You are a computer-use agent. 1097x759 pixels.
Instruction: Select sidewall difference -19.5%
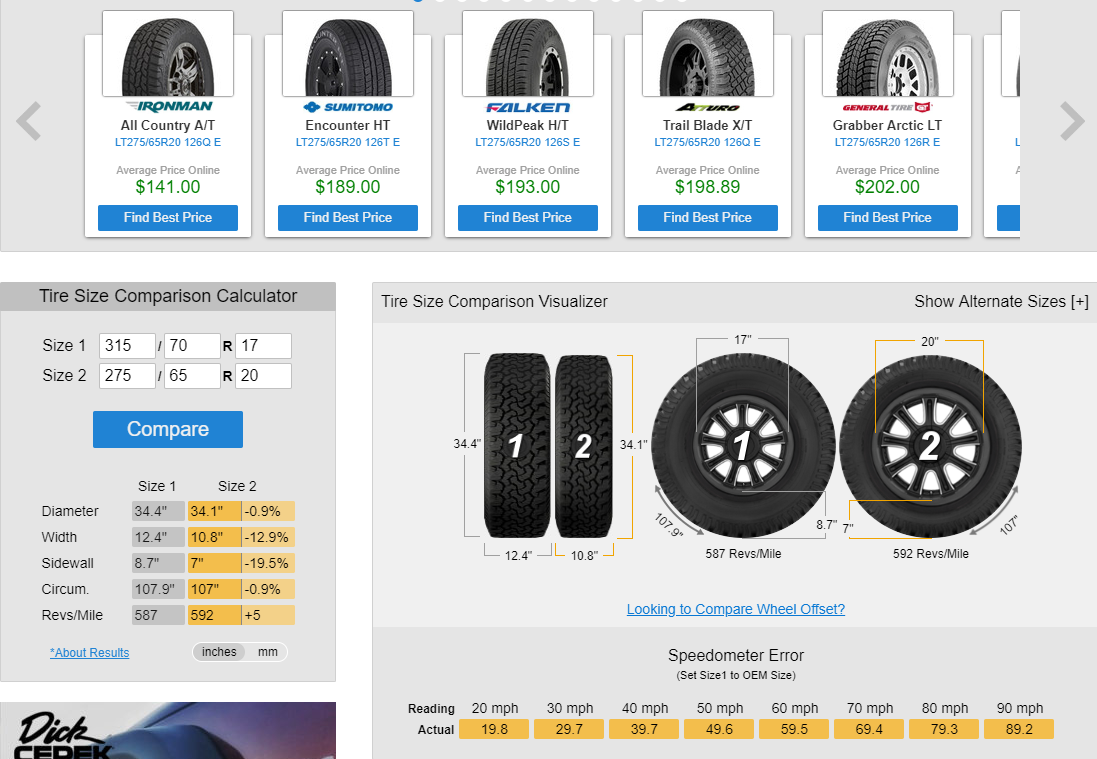269,563
